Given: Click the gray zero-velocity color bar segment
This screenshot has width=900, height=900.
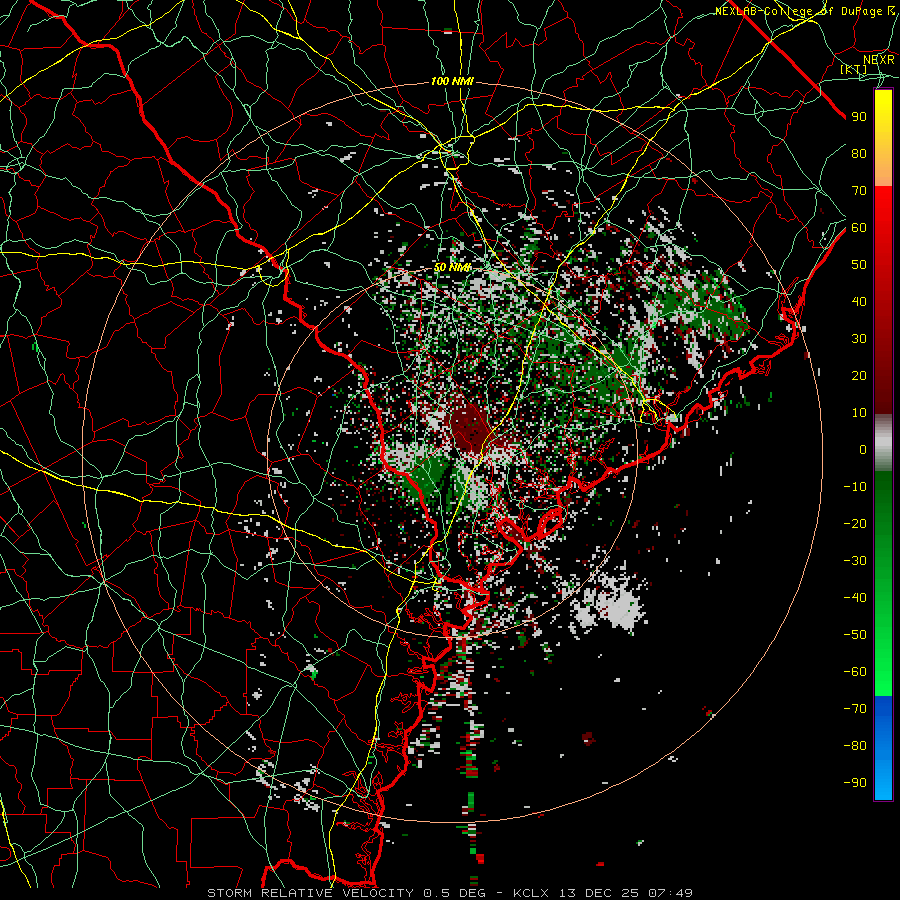Looking at the screenshot, I should point(883,443).
